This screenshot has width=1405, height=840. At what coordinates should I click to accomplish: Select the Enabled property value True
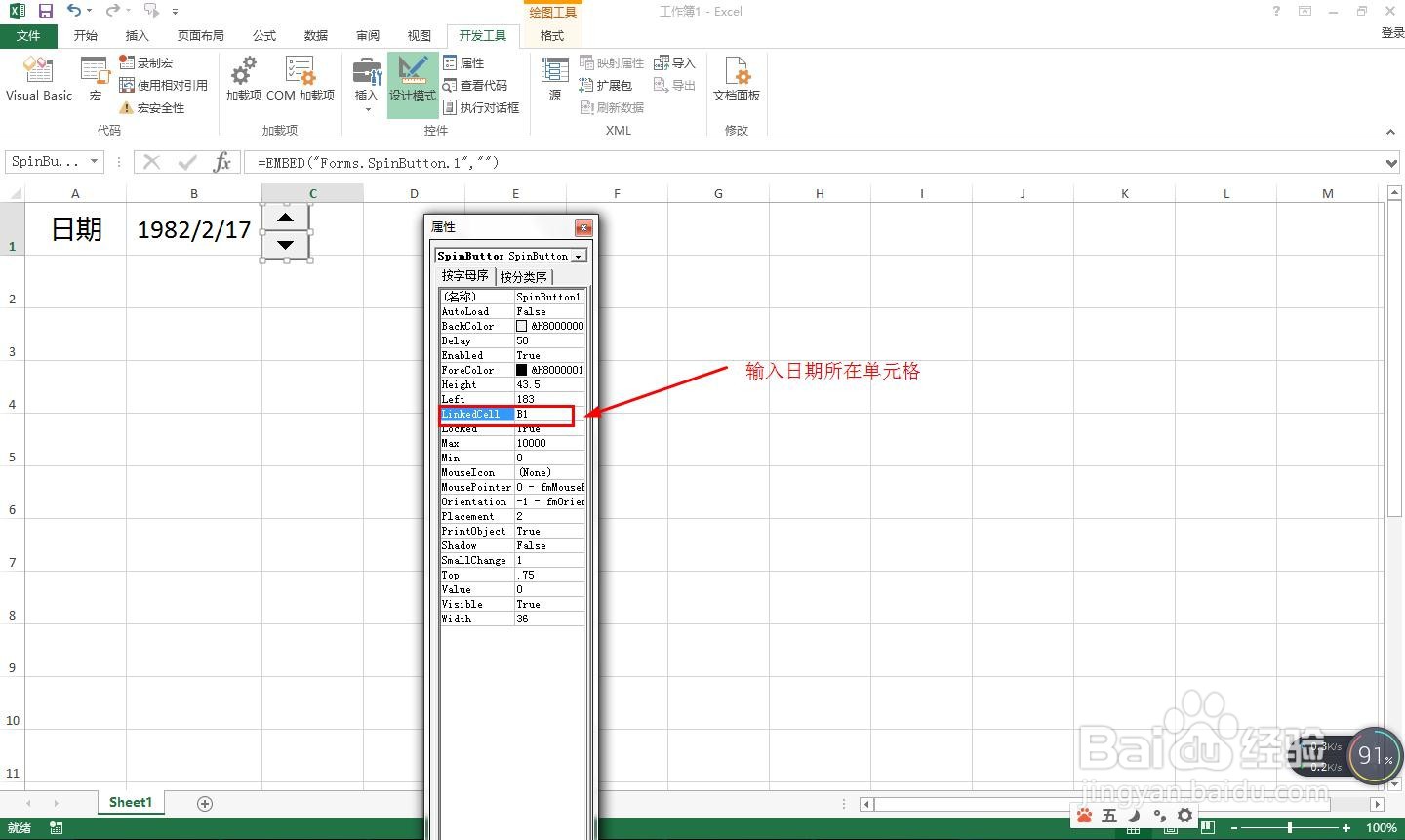tap(550, 355)
